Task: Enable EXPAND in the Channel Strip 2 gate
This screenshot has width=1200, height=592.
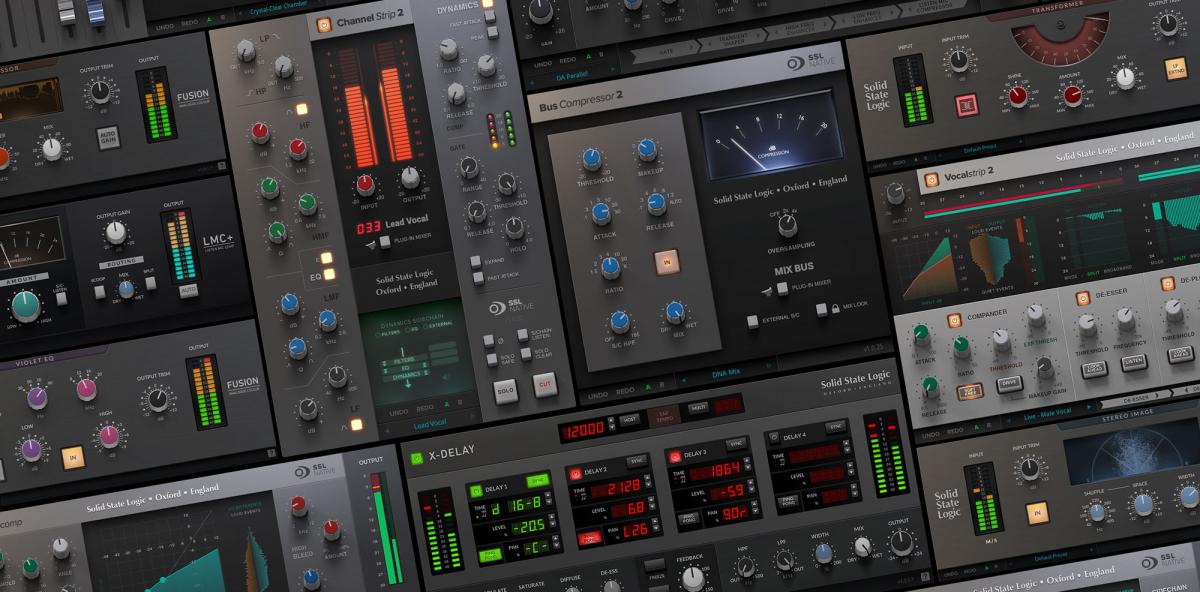Action: tap(477, 263)
